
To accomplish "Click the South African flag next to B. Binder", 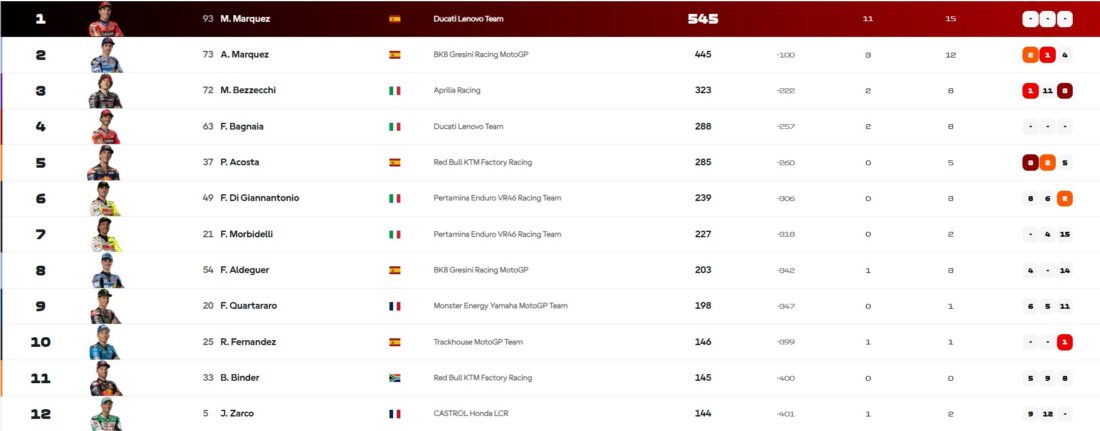I will pyautogui.click(x=394, y=378).
